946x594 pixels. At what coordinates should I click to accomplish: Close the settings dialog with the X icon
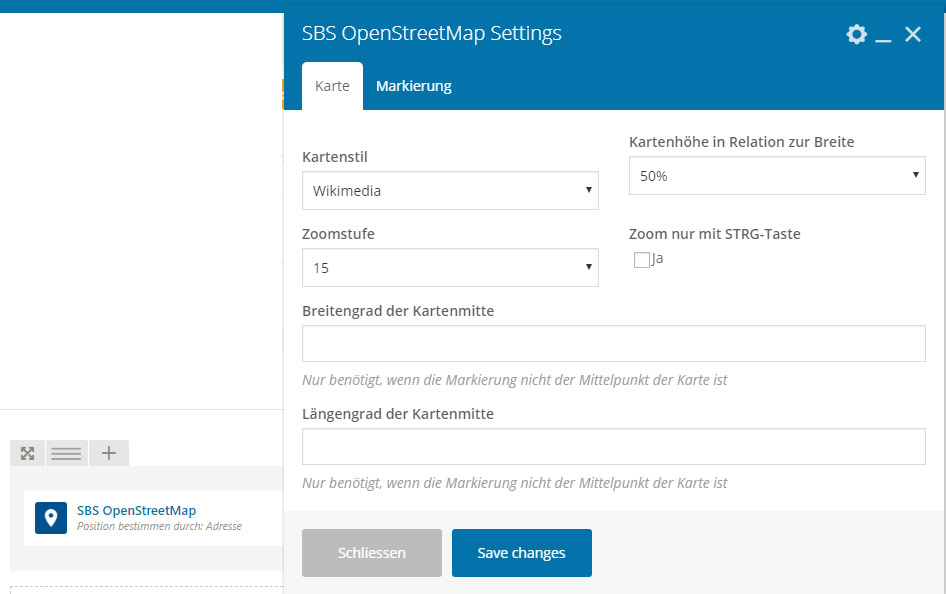tap(913, 34)
